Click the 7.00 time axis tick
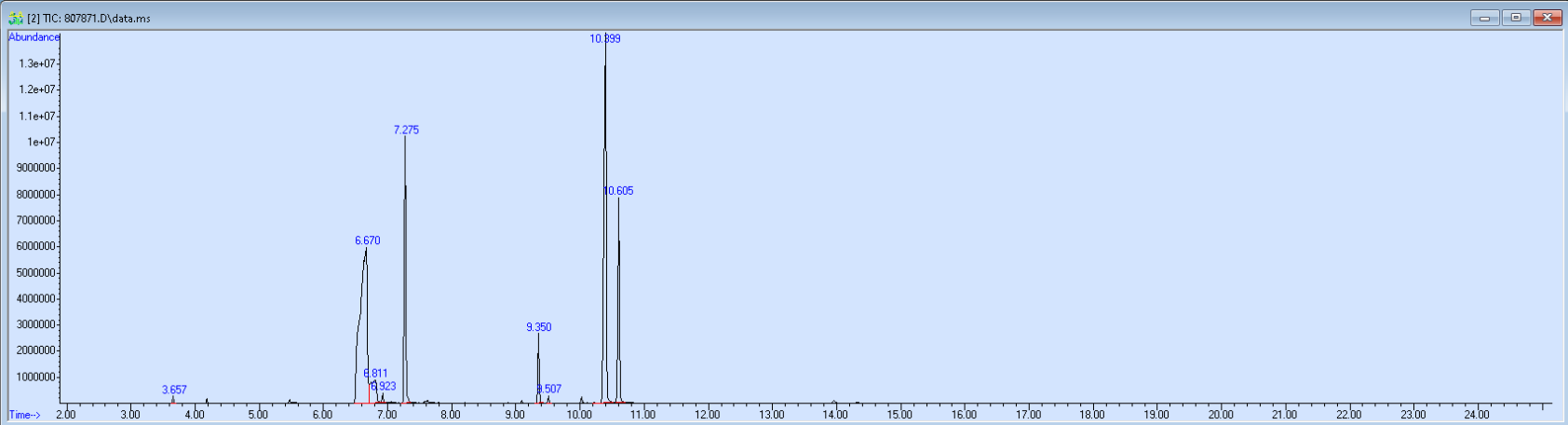Image resolution: width=1568 pixels, height=425 pixels. tap(386, 415)
